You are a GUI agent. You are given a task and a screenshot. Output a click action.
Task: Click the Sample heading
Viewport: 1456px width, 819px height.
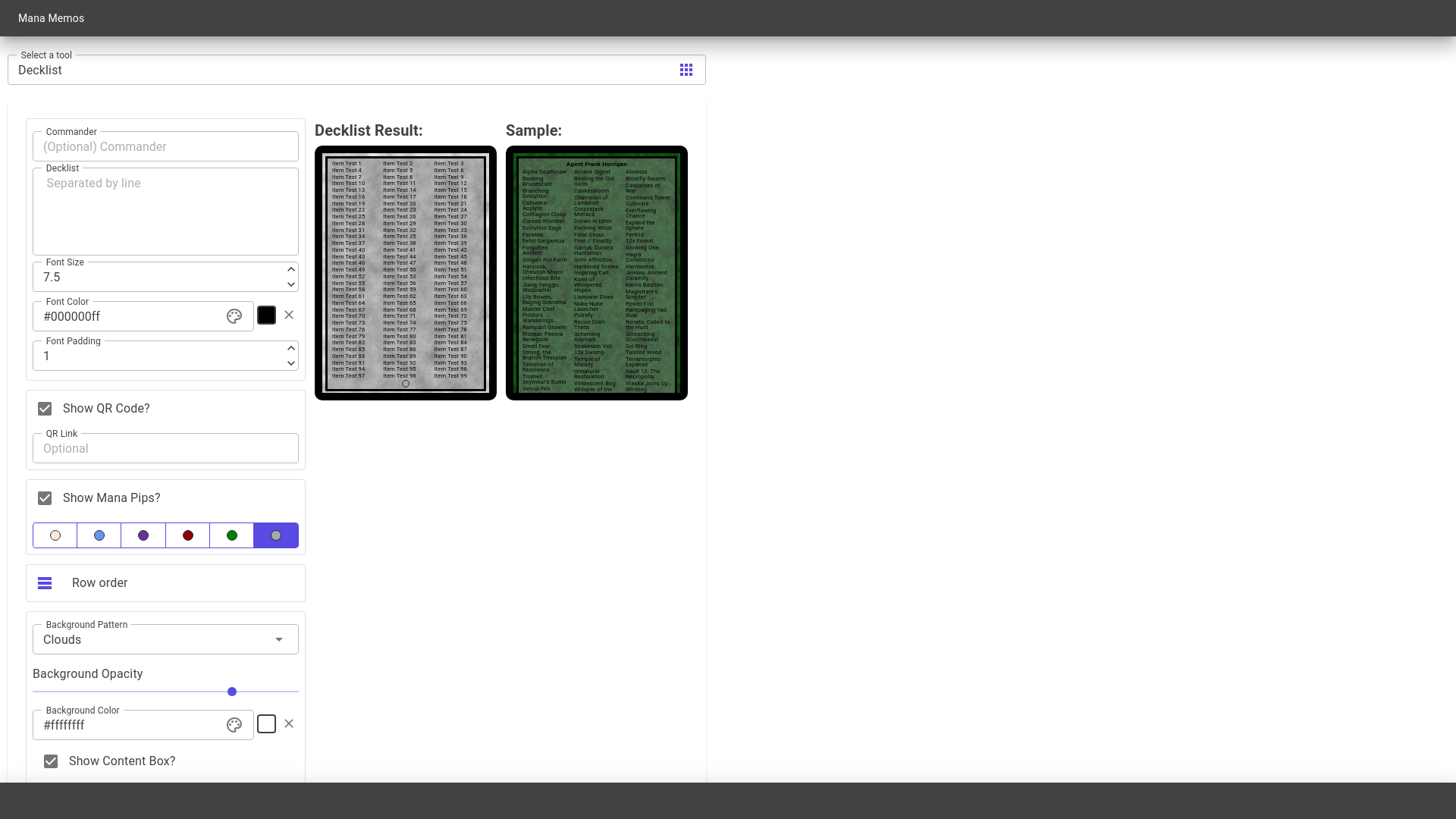point(534,130)
